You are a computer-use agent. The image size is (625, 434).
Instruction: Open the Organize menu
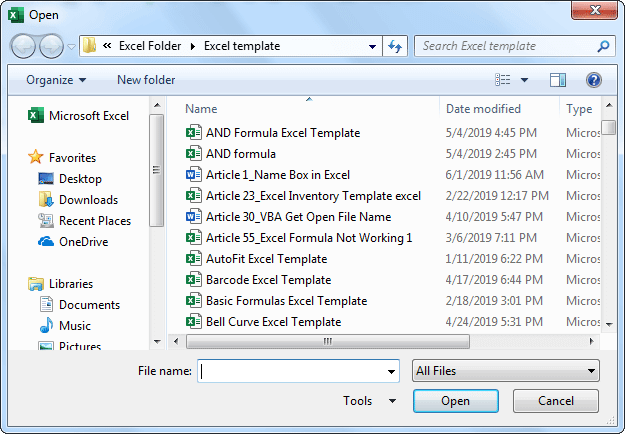(x=56, y=80)
